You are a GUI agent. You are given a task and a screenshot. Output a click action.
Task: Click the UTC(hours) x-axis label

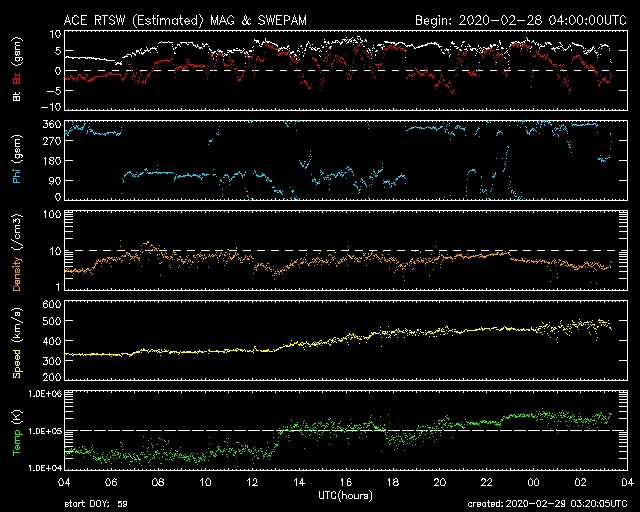(346, 494)
